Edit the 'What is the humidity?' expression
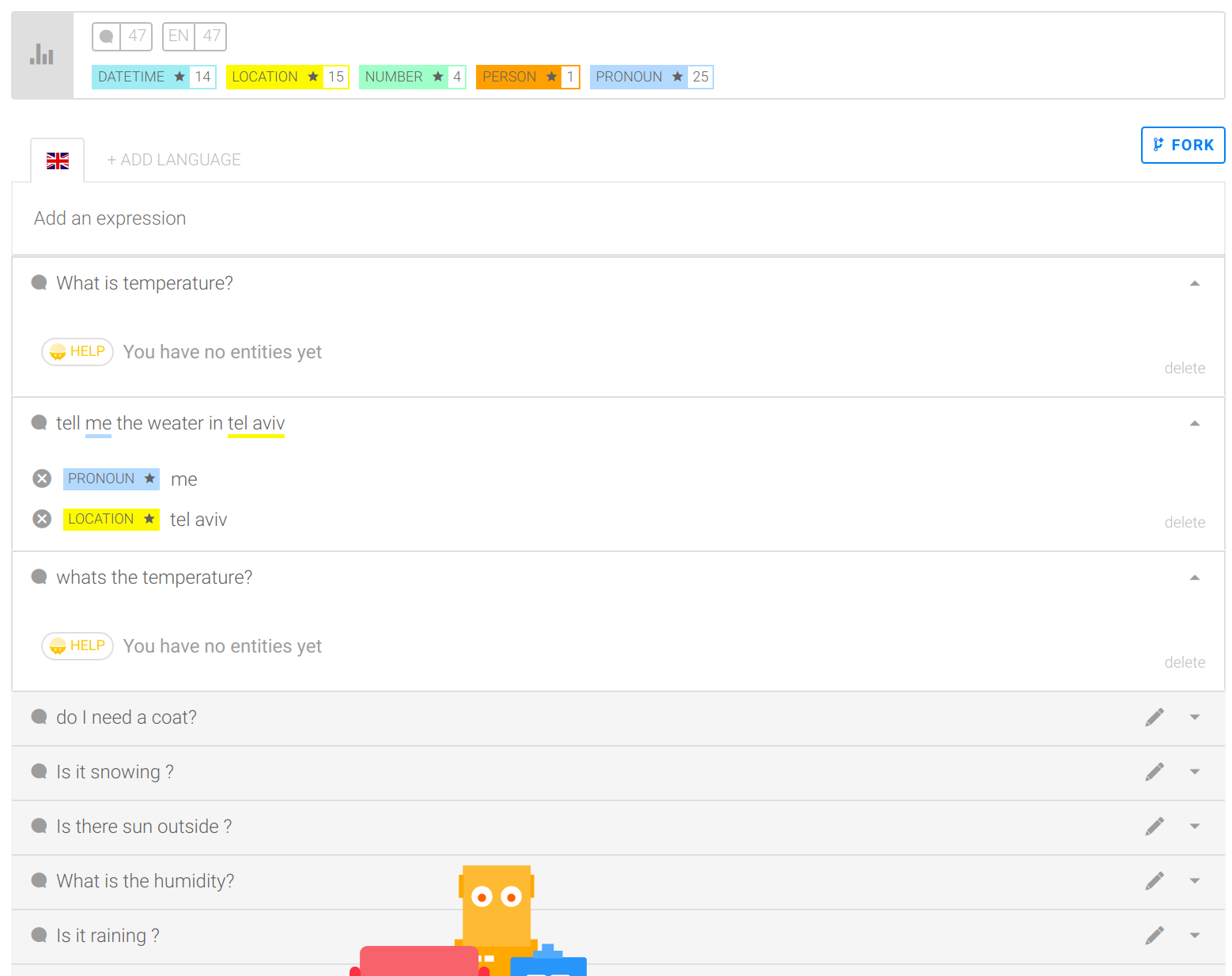The width and height of the screenshot is (1232, 976). tap(1155, 881)
